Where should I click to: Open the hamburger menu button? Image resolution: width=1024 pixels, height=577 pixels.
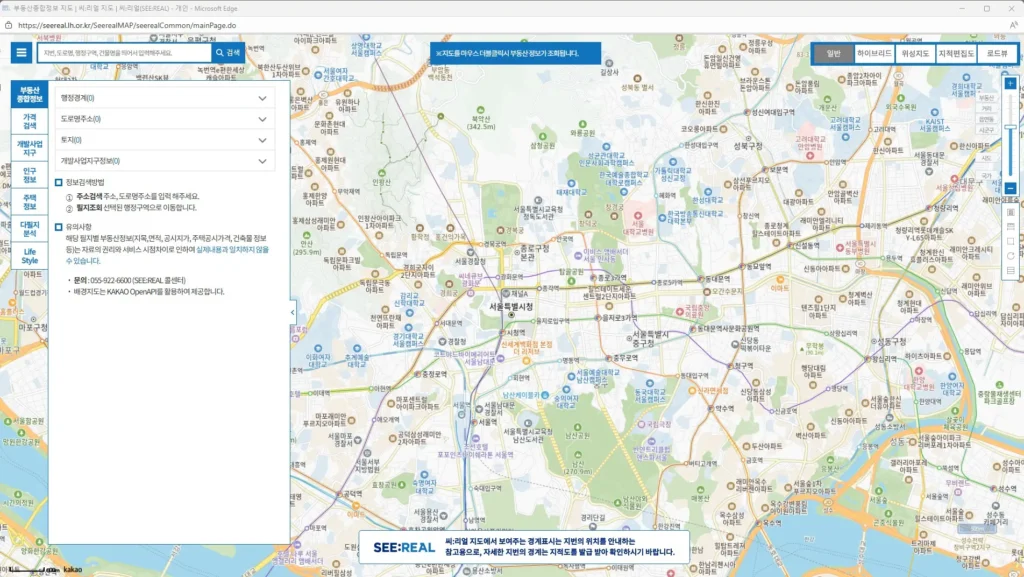click(20, 52)
